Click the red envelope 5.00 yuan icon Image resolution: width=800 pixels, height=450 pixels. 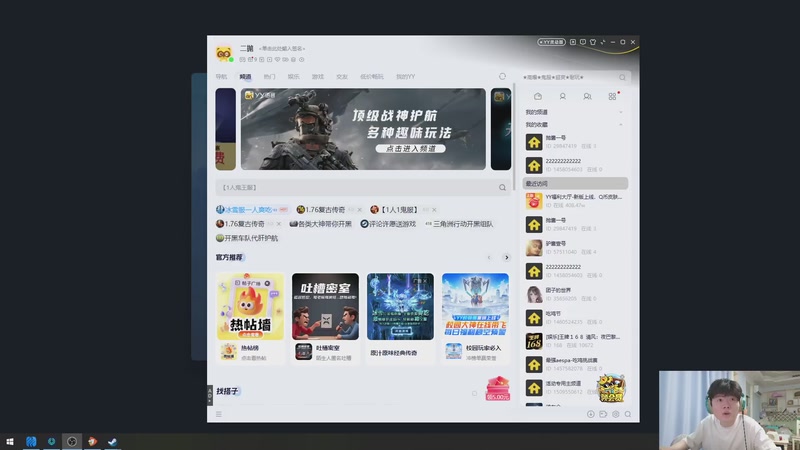(497, 388)
